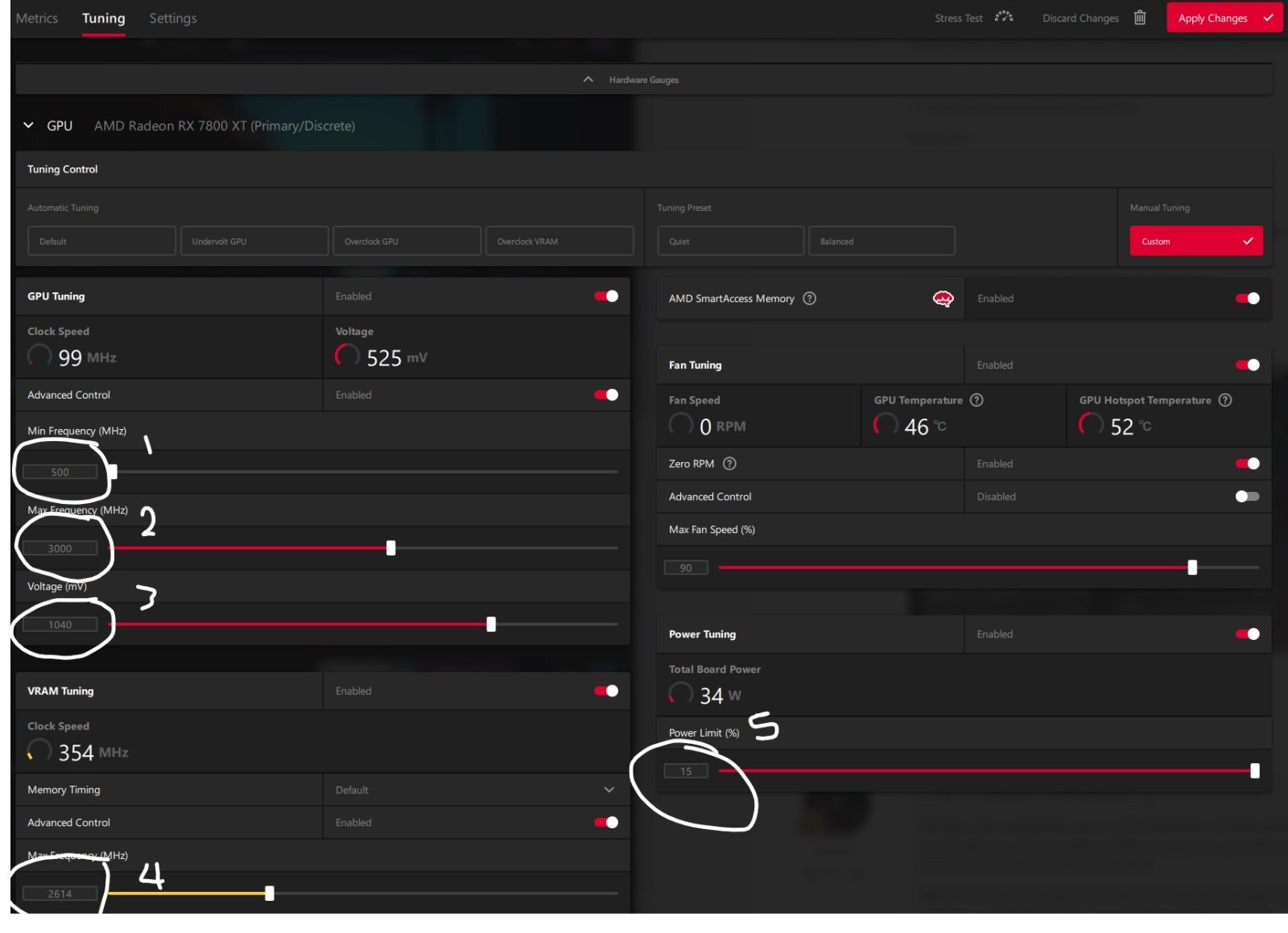Enable Fan Tuning Advanced Control switch
The height and width of the screenshot is (933, 1288).
pos(1248,497)
